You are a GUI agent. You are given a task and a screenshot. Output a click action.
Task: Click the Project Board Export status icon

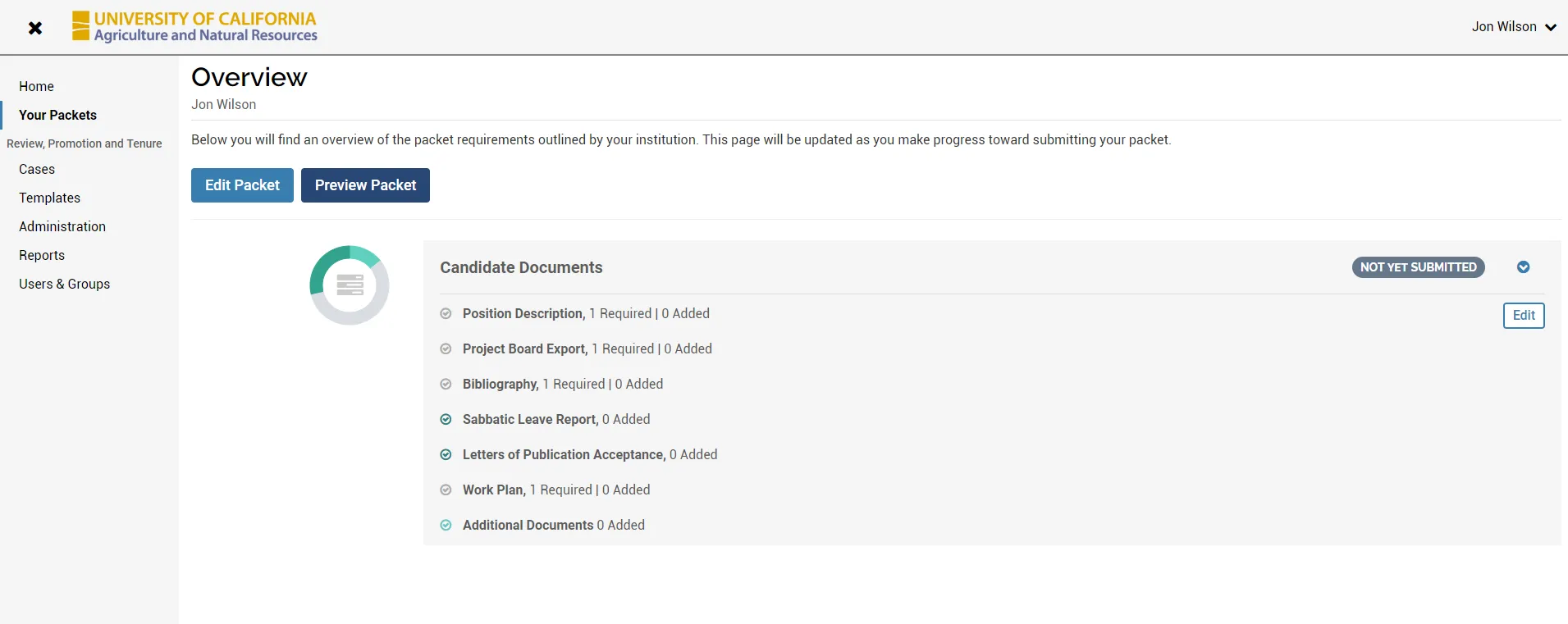click(446, 348)
